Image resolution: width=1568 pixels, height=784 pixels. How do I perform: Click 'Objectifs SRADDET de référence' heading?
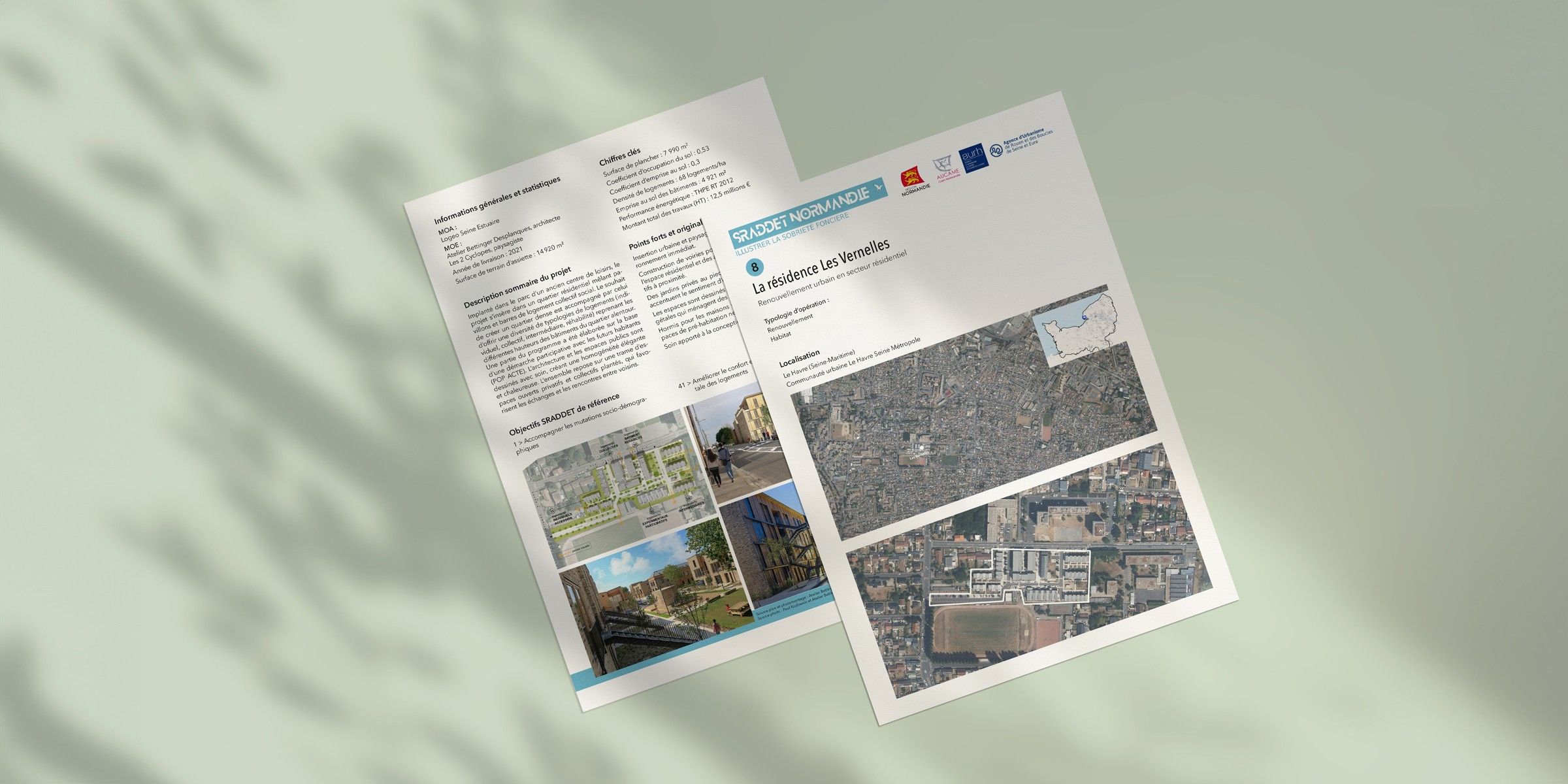tap(564, 414)
